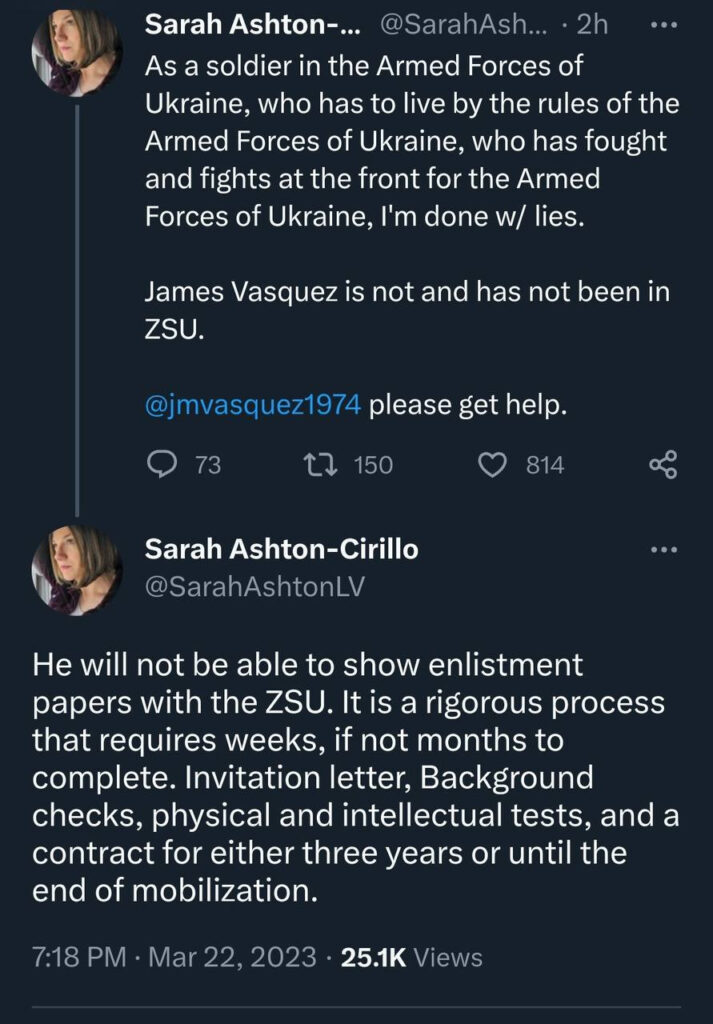Open the @jmvasquez1974 mention link
Viewport: 713px width, 1024px height.
click(x=254, y=407)
